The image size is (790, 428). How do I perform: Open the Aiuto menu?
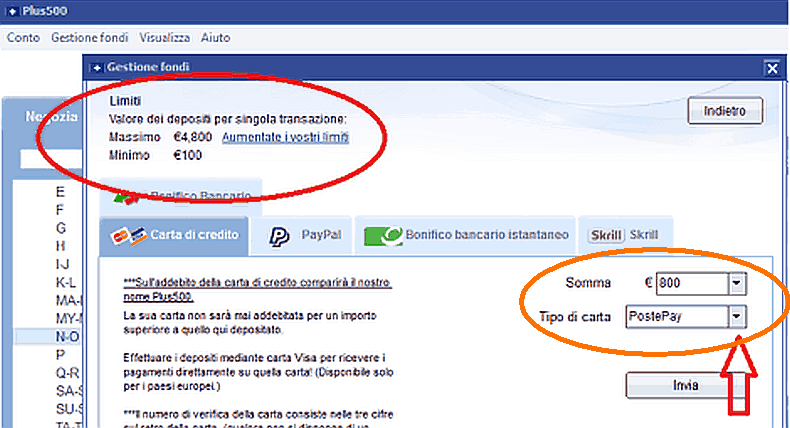coord(214,38)
